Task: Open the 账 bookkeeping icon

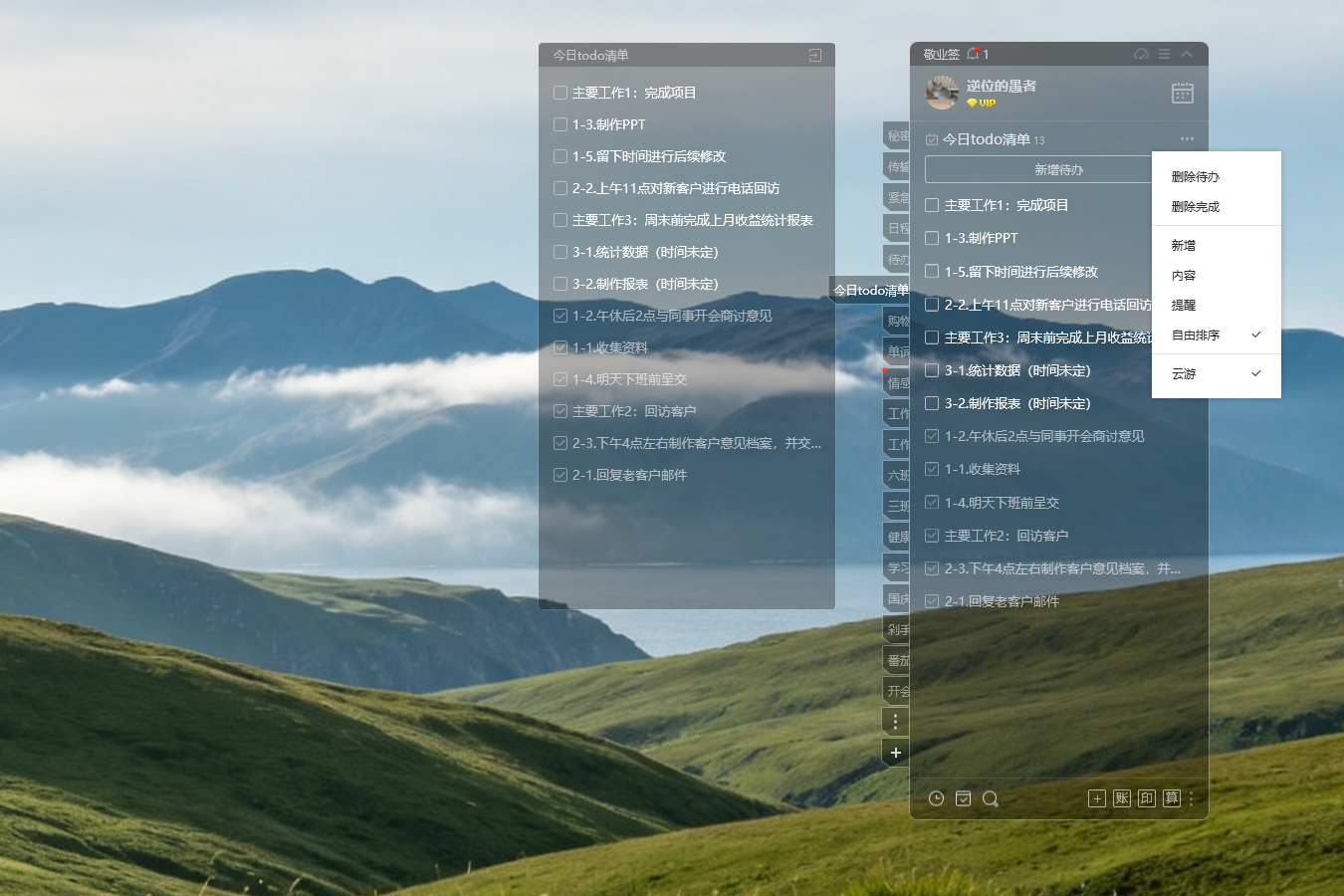Action: pyautogui.click(x=1122, y=798)
